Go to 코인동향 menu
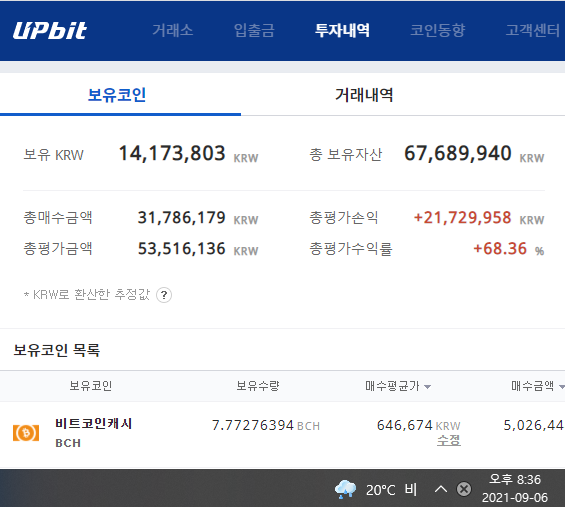The height and width of the screenshot is (507, 565). click(x=438, y=30)
